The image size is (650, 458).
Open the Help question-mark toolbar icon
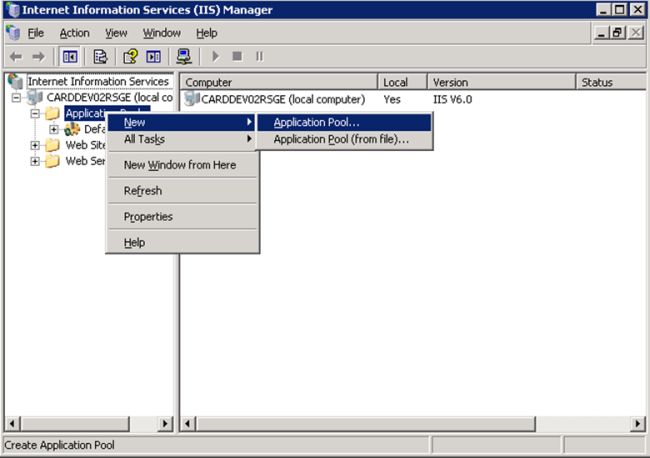(130, 56)
